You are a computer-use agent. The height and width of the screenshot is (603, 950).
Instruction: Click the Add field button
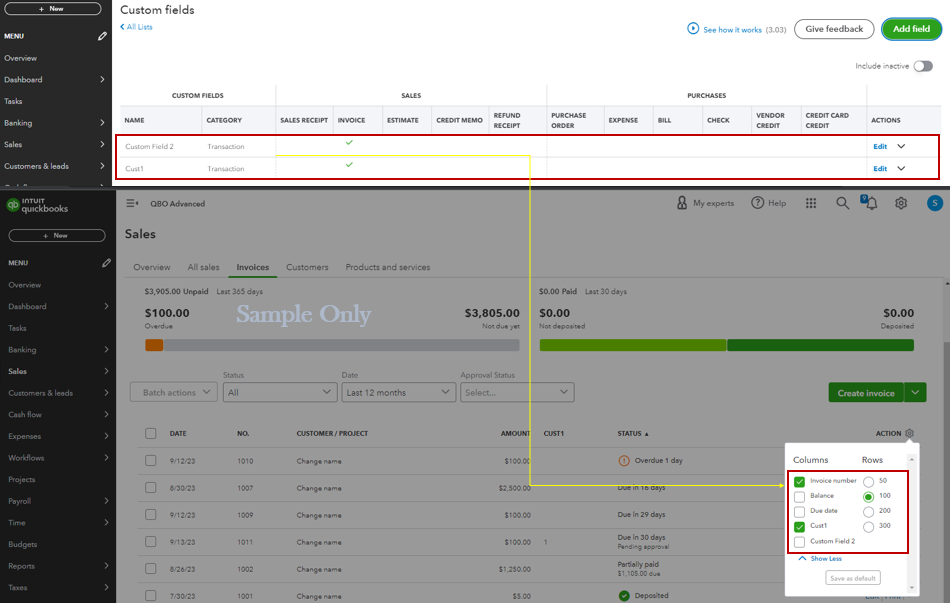click(910, 29)
